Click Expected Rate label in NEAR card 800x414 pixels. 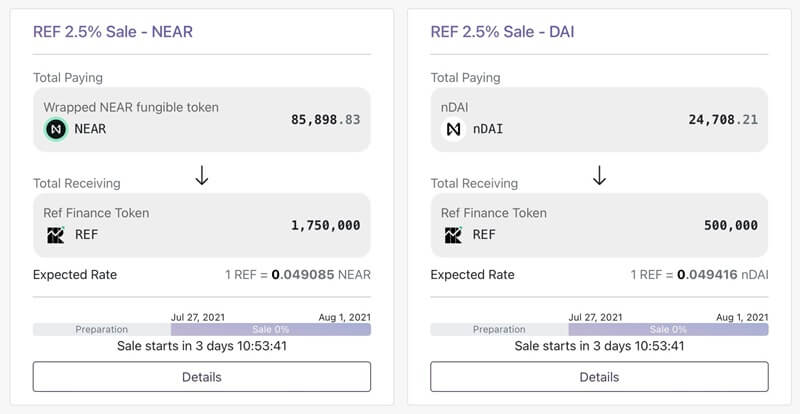click(75, 275)
